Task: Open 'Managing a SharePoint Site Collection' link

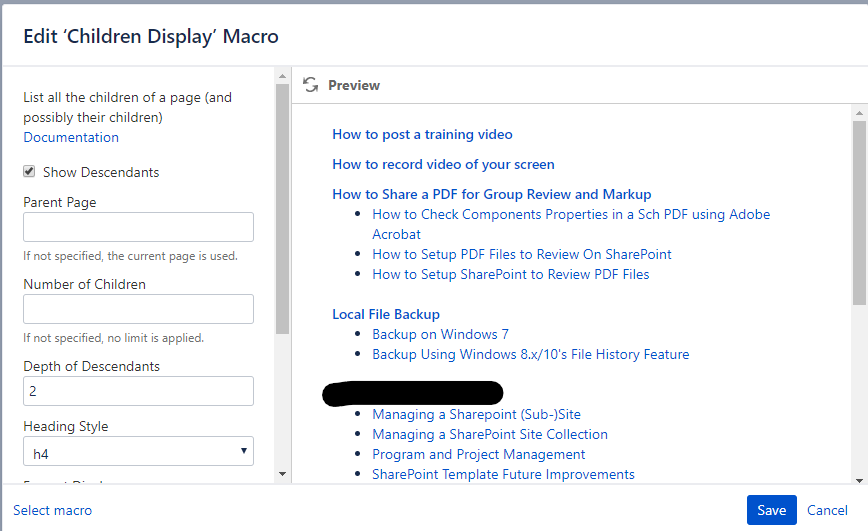Action: (x=490, y=434)
